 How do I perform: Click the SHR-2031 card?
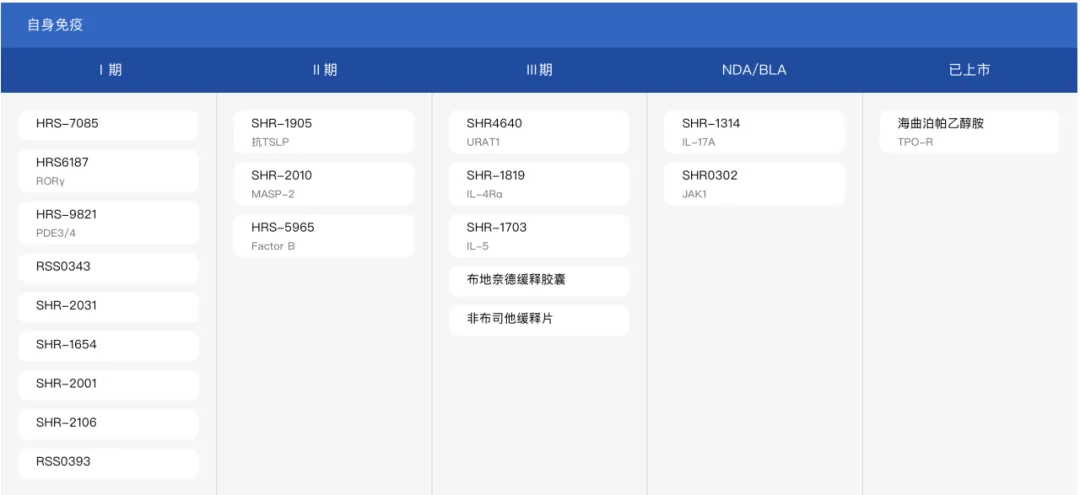109,306
